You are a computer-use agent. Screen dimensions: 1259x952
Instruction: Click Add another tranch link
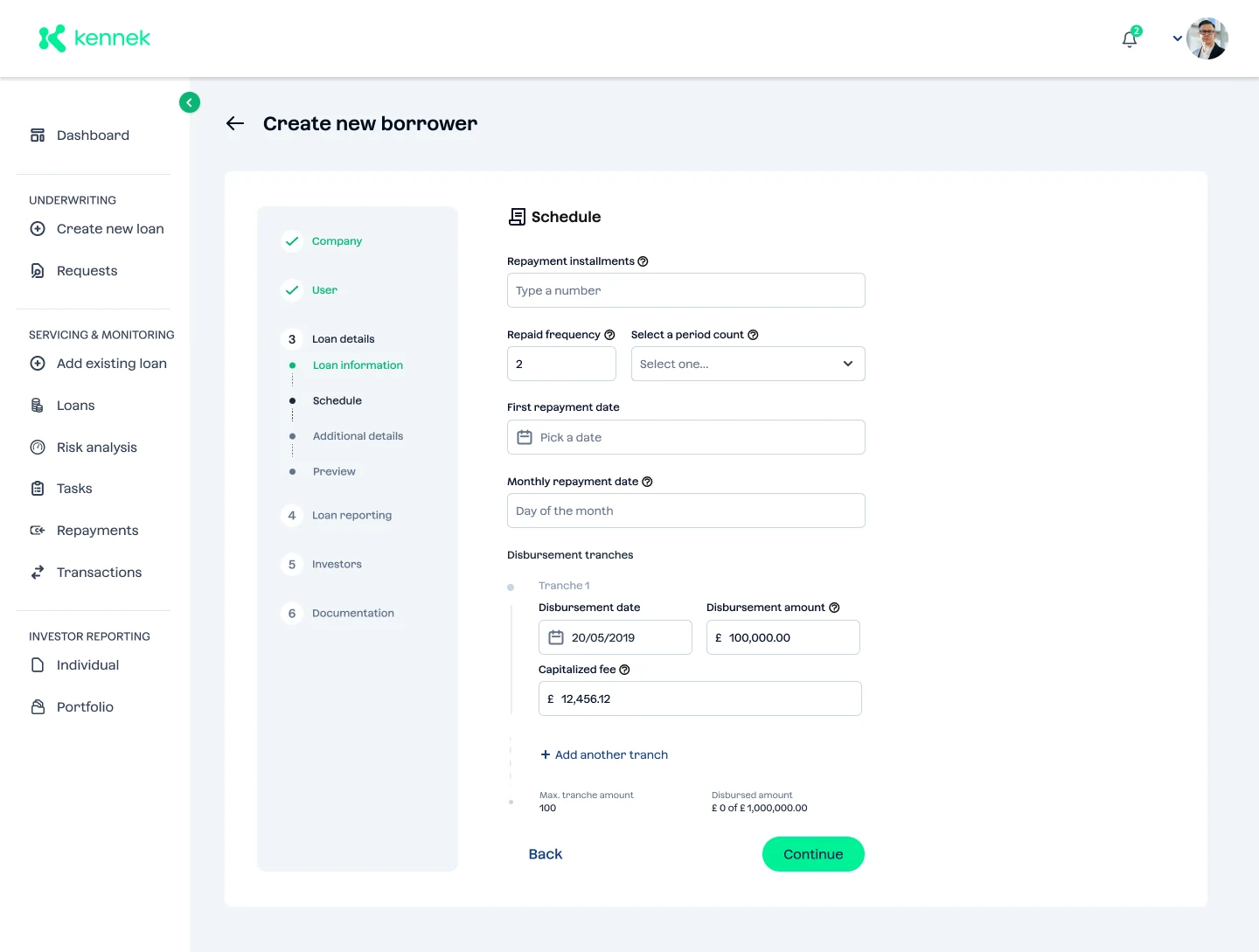pyautogui.click(x=604, y=754)
